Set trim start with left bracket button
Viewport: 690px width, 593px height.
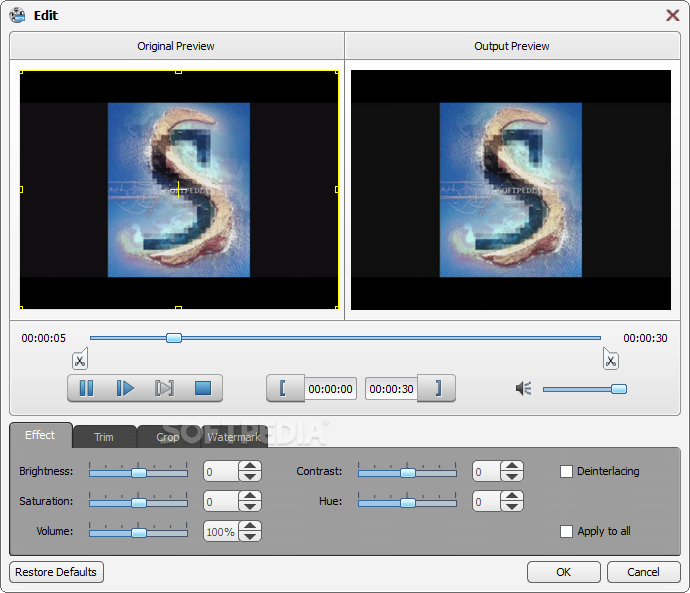(x=283, y=388)
